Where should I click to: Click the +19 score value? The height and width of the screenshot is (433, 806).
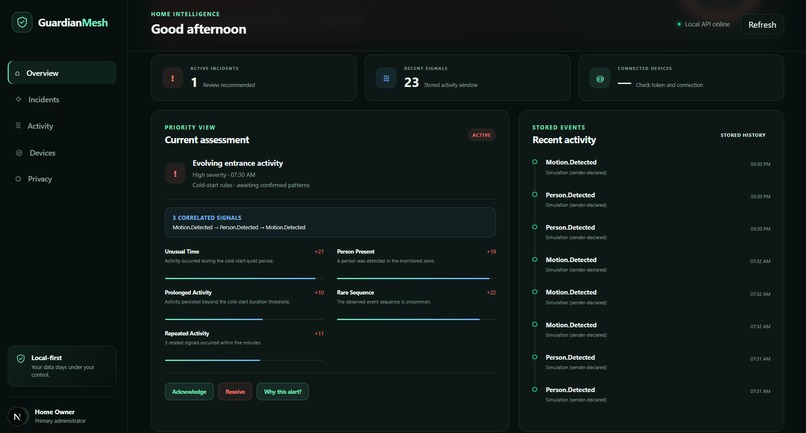pyautogui.click(x=491, y=252)
